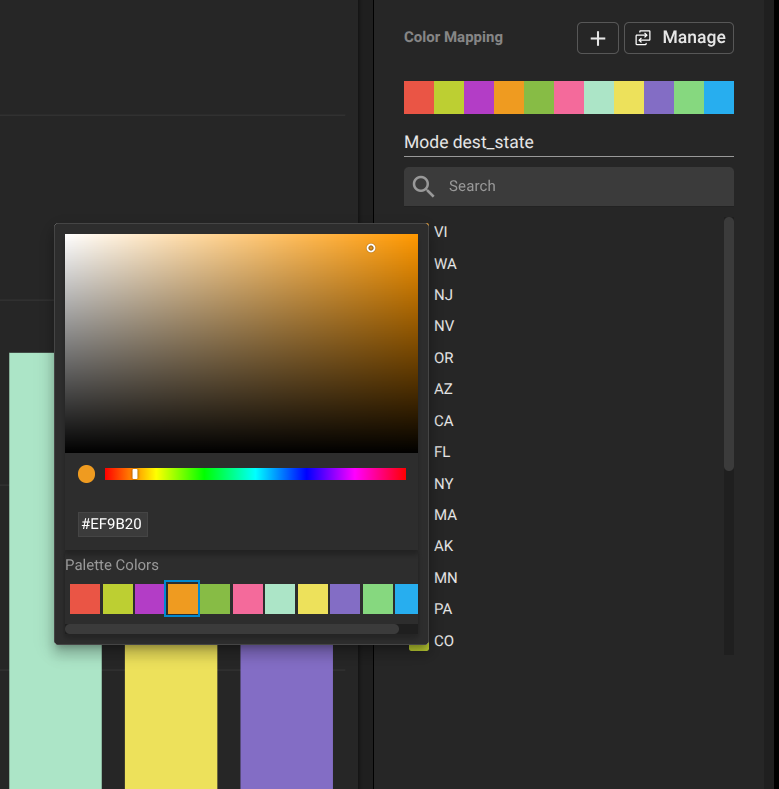Viewport: 779px width, 789px height.
Task: Click the Mode dest_state field
Action: click(x=568, y=143)
